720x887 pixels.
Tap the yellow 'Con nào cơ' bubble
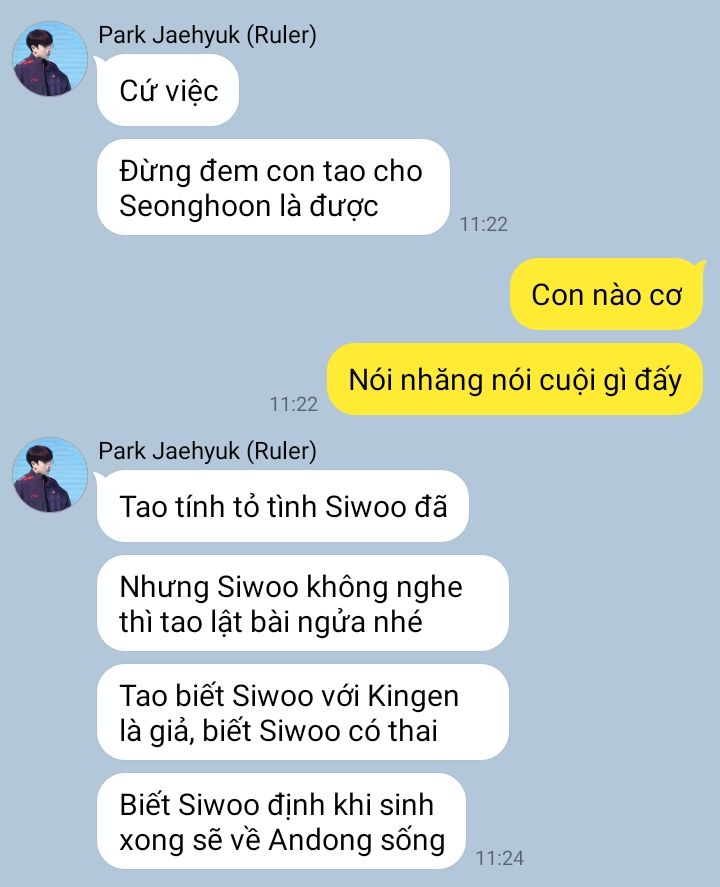coord(606,294)
